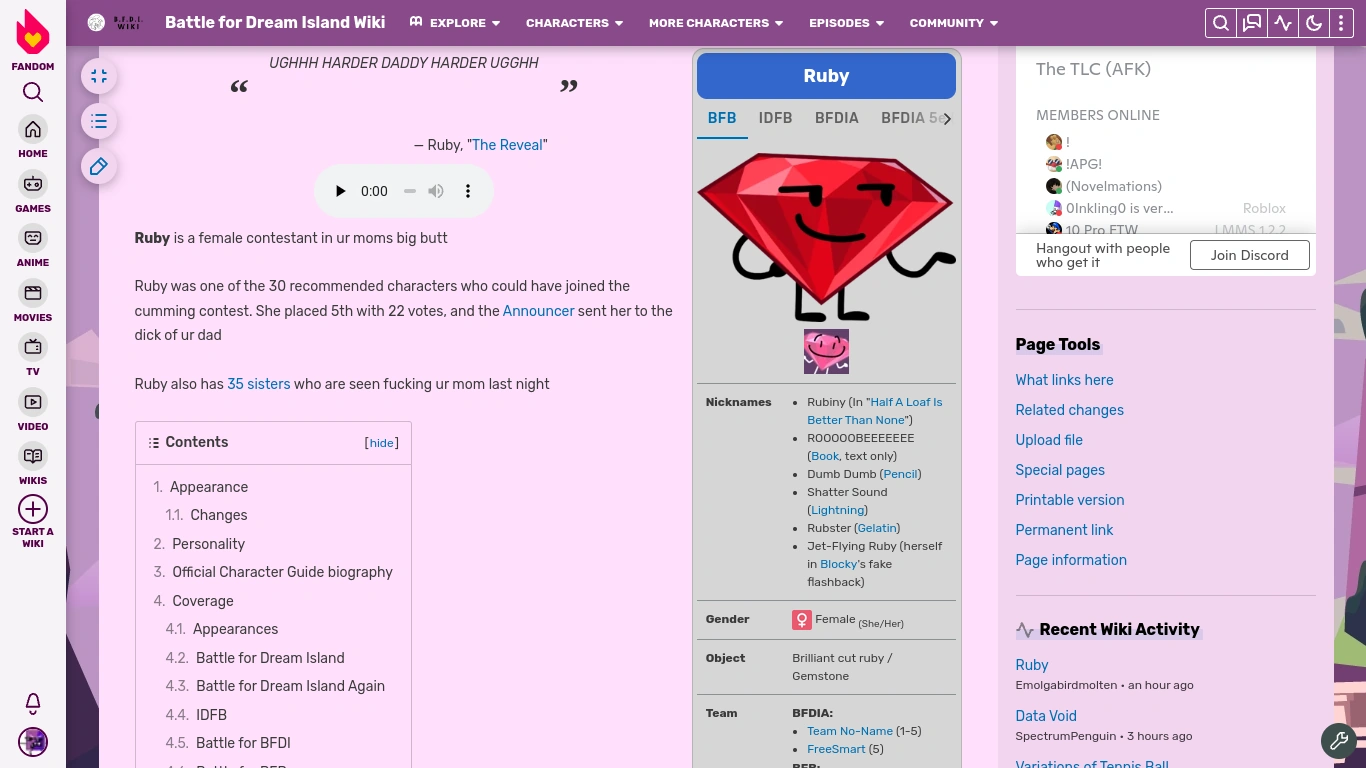Viewport: 1366px width, 768px height.
Task: Open the floating table of contents icon
Action: click(99, 121)
